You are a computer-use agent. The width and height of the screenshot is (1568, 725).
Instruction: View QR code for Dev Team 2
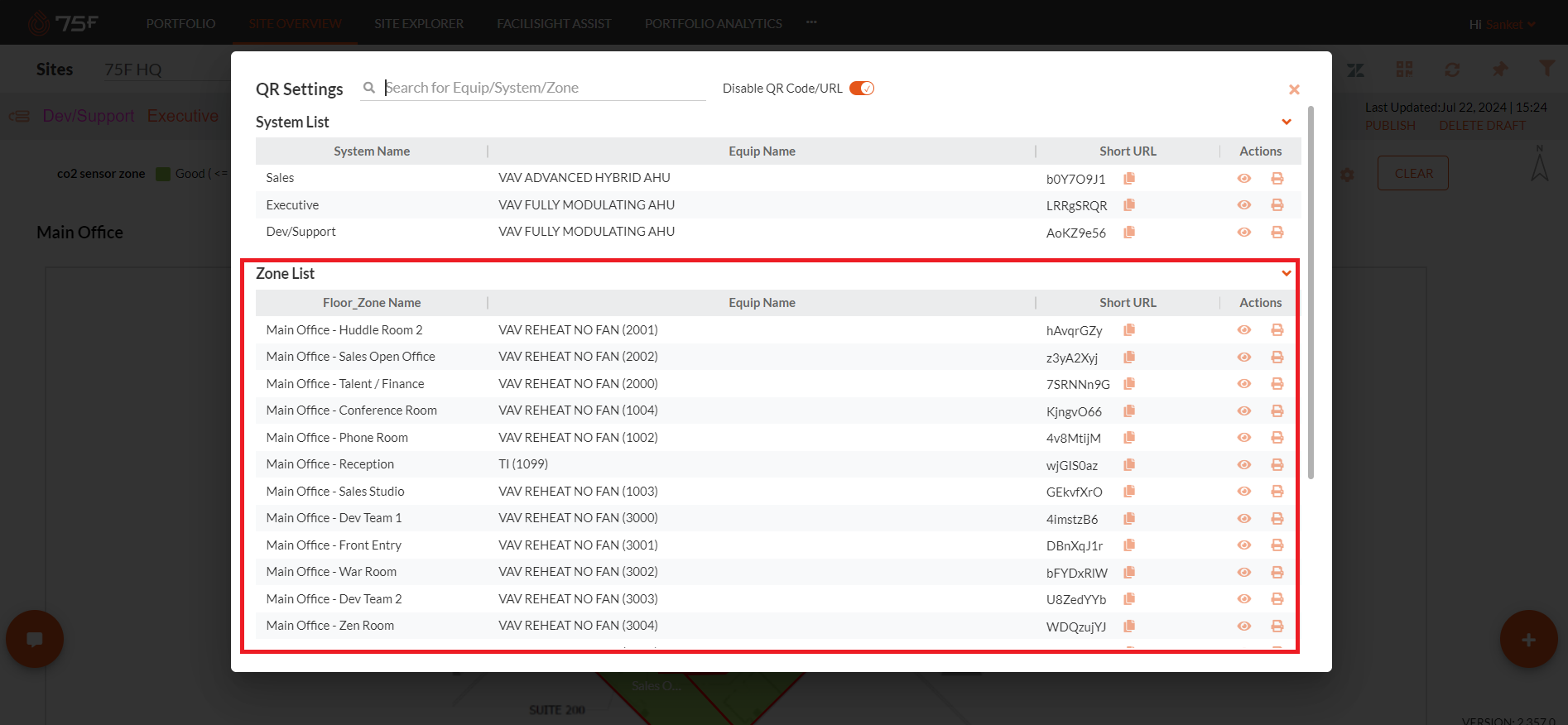(1244, 598)
